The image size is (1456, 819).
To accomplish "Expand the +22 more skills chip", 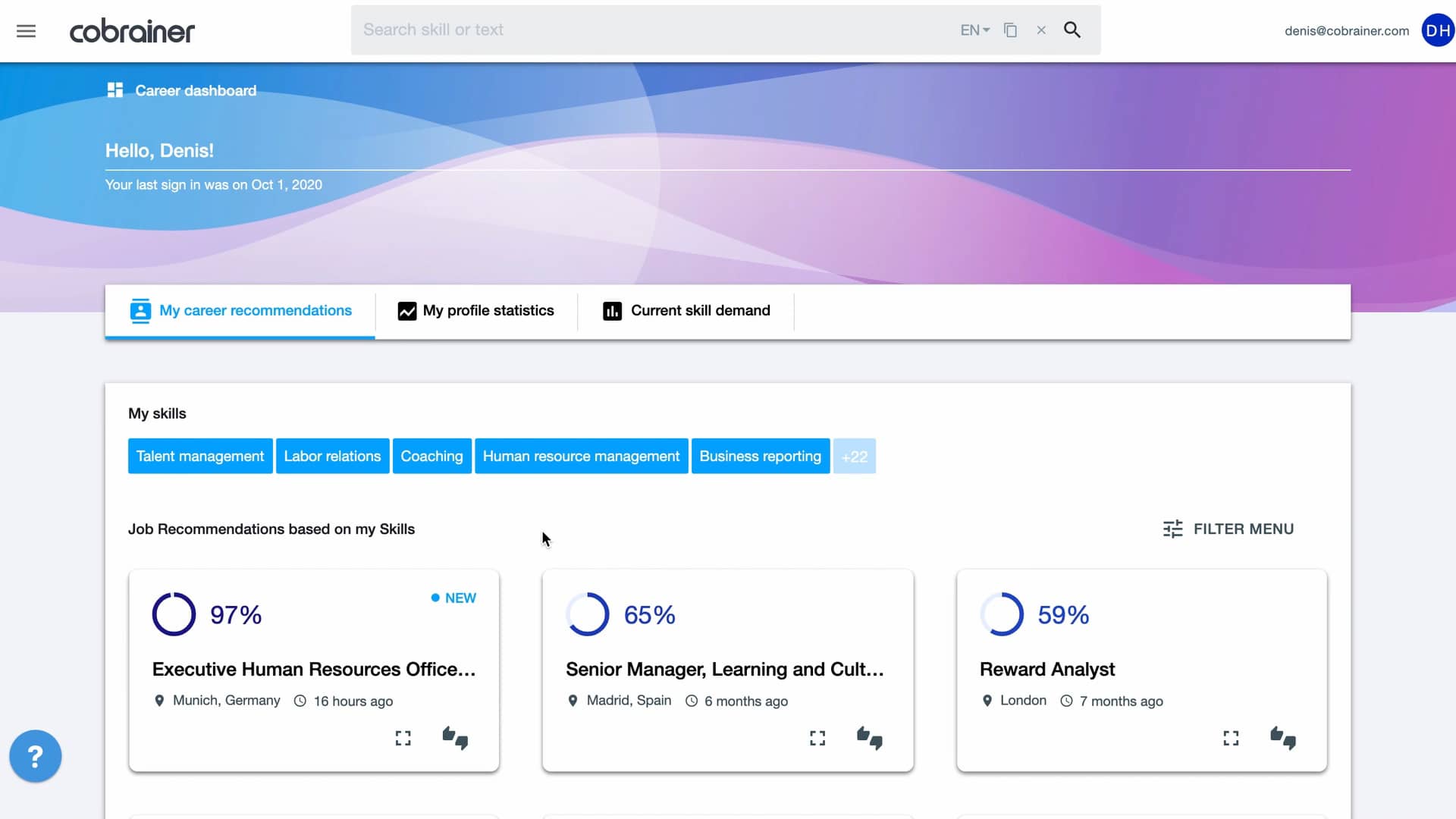I will pos(854,457).
